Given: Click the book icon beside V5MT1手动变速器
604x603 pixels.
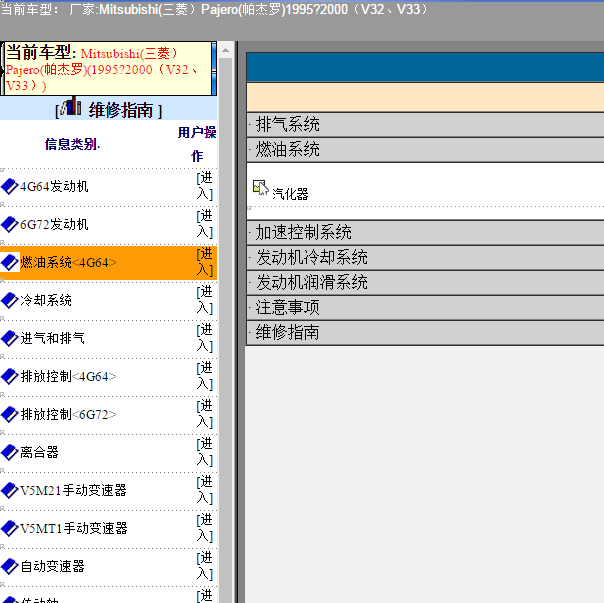Looking at the screenshot, I should coord(10,529).
